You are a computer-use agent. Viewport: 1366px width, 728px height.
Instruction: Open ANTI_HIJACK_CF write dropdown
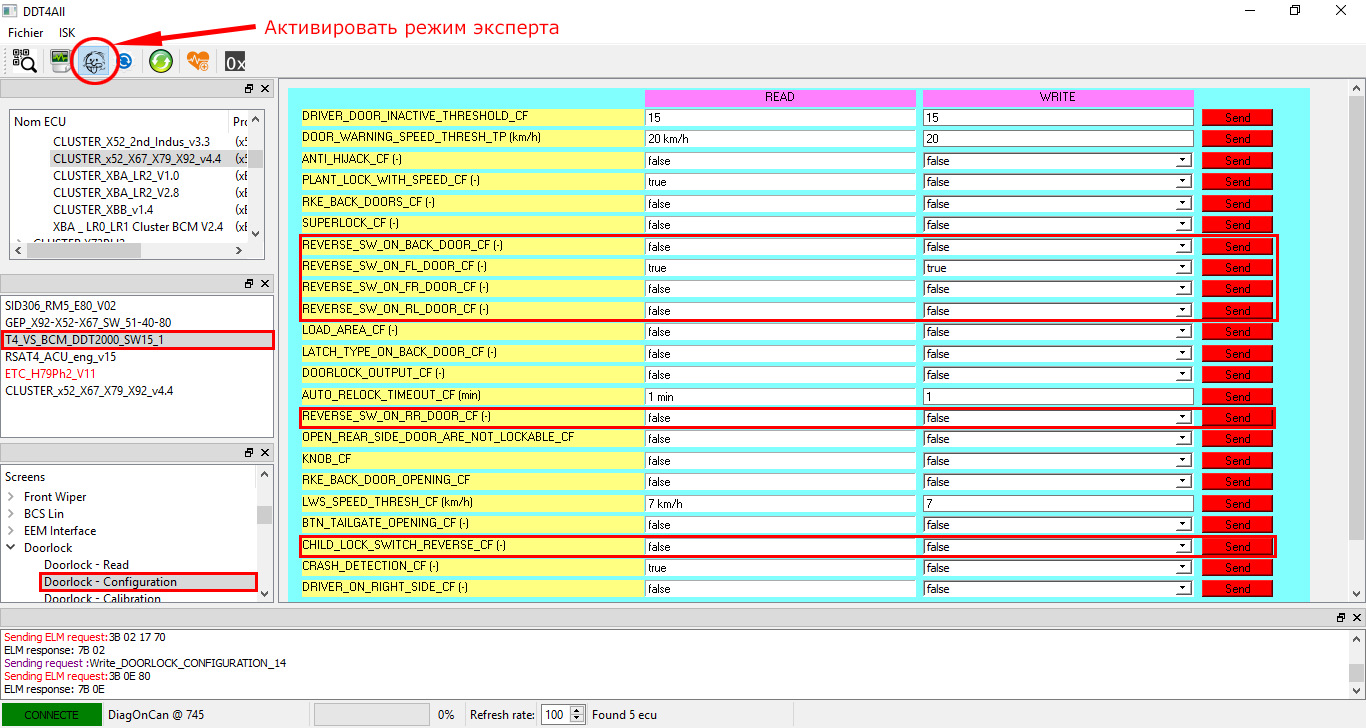(1183, 161)
